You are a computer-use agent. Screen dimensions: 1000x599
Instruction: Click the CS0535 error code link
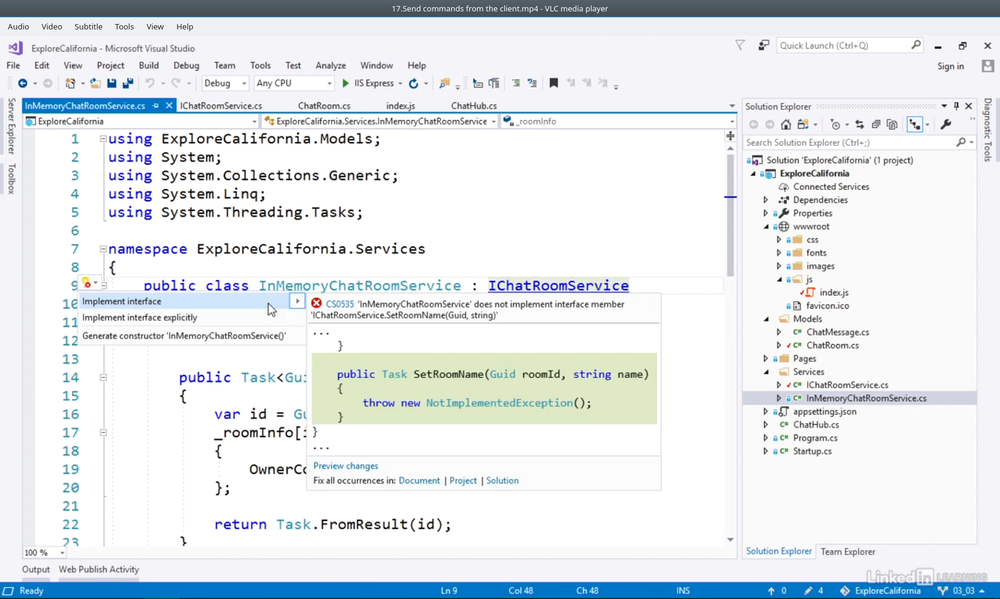[x=340, y=304]
